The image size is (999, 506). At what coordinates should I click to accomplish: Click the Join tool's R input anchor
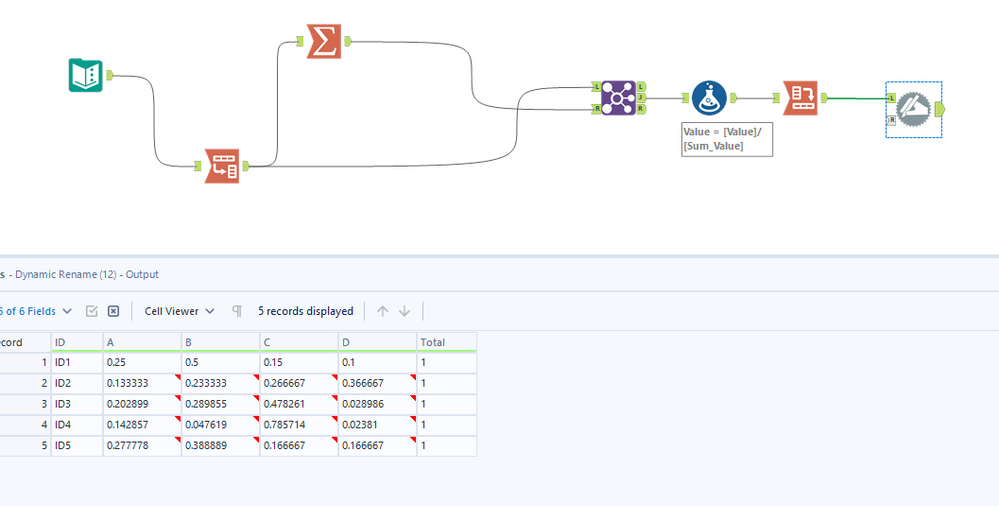click(596, 109)
